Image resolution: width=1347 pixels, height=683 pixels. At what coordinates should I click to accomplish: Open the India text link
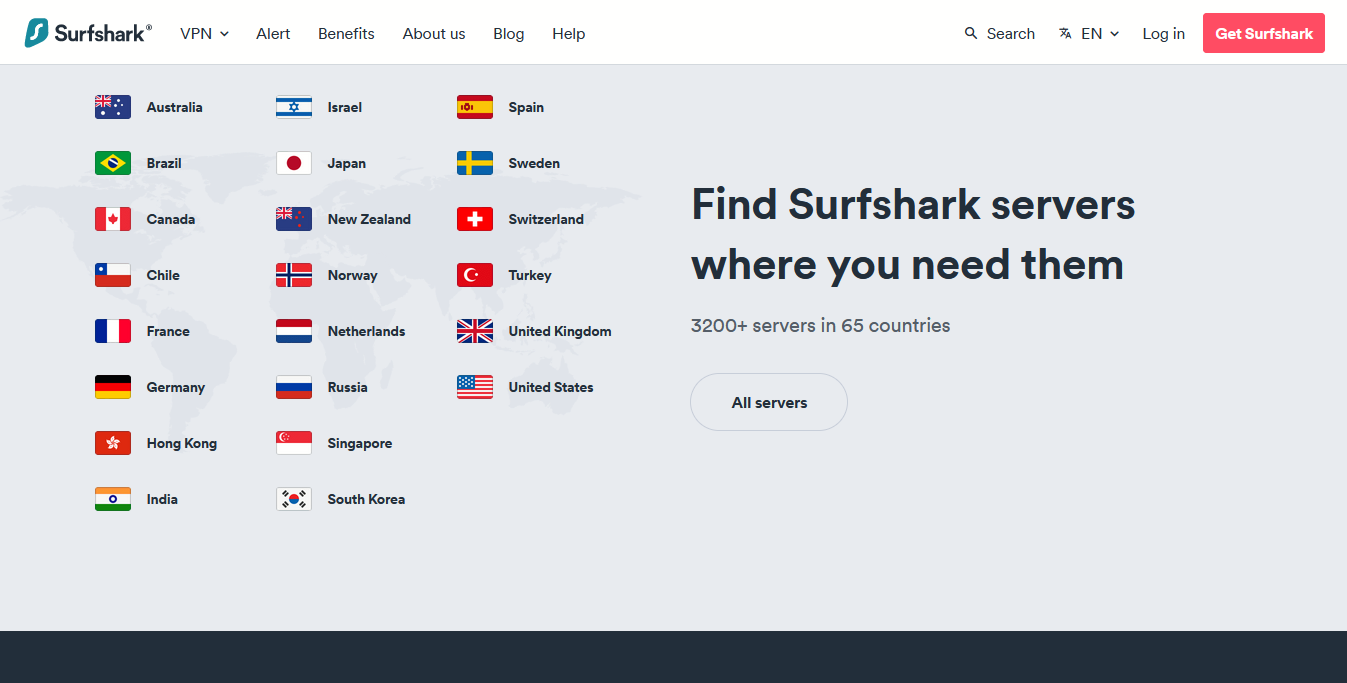[x=162, y=499]
